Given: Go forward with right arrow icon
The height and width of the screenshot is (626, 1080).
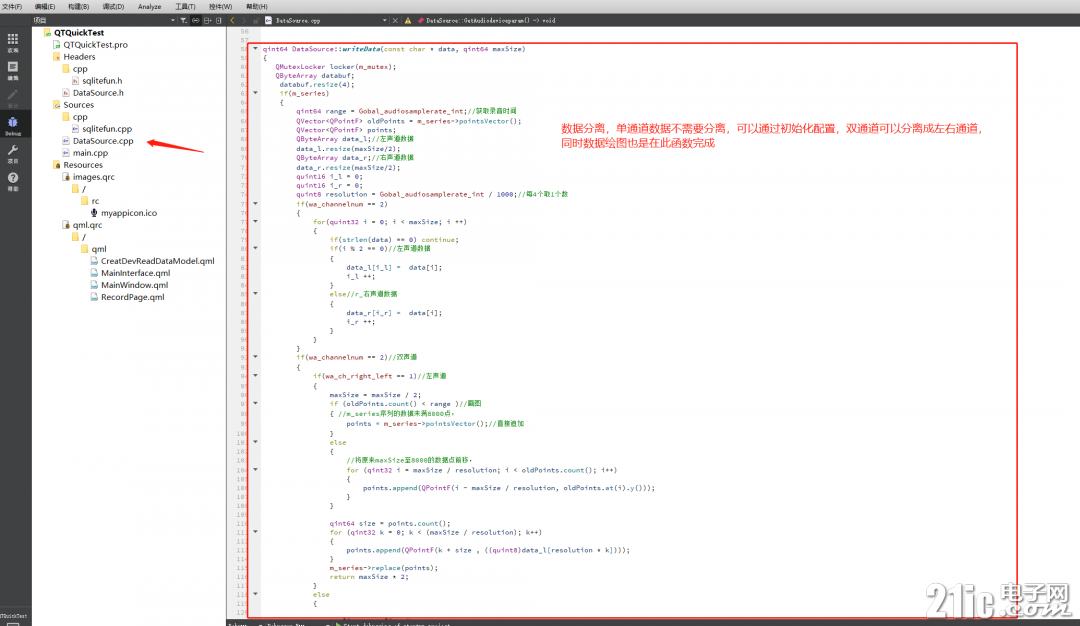Looking at the screenshot, I should click(x=244, y=21).
